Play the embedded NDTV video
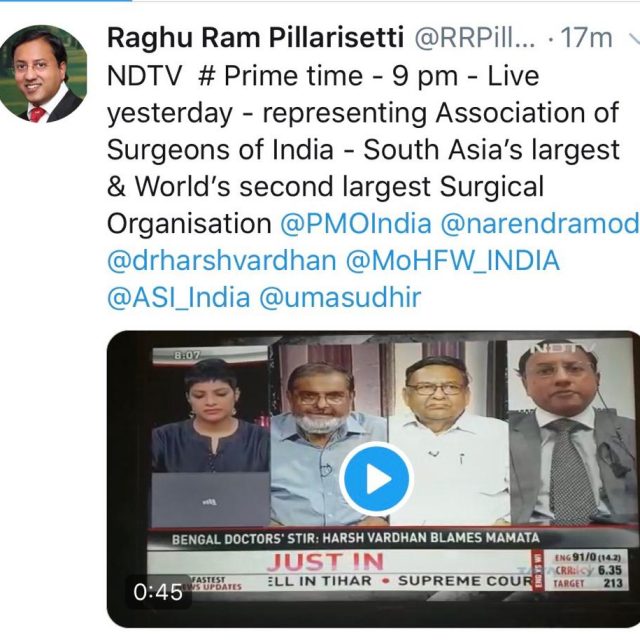 [x=376, y=478]
